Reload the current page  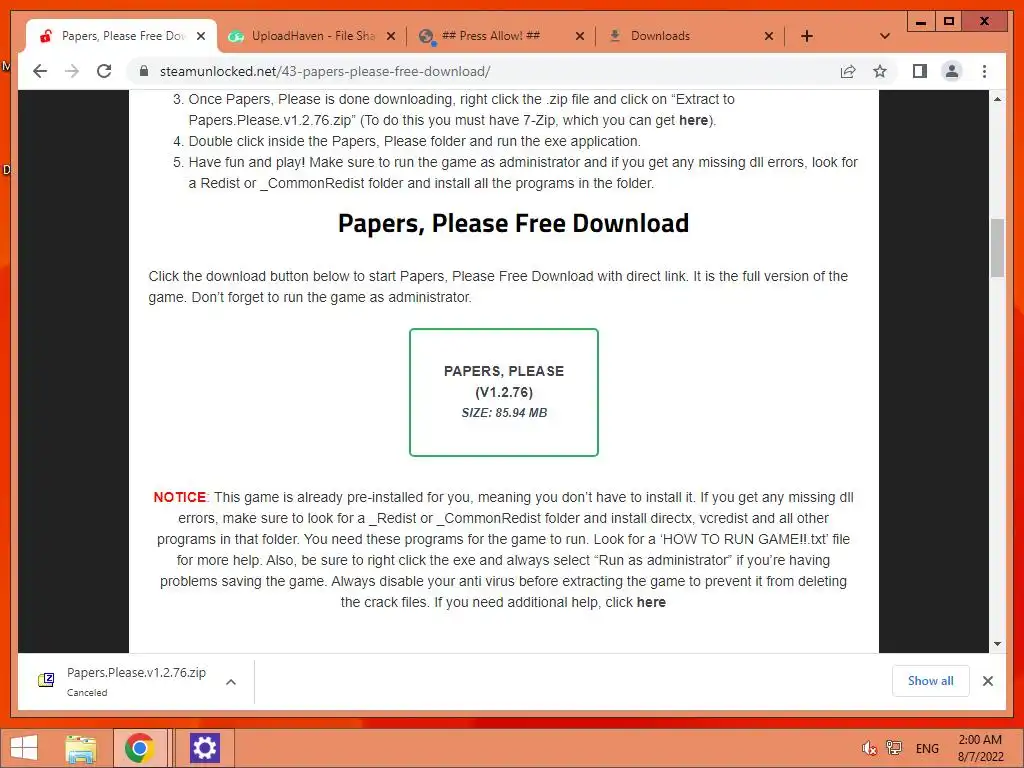click(x=104, y=71)
